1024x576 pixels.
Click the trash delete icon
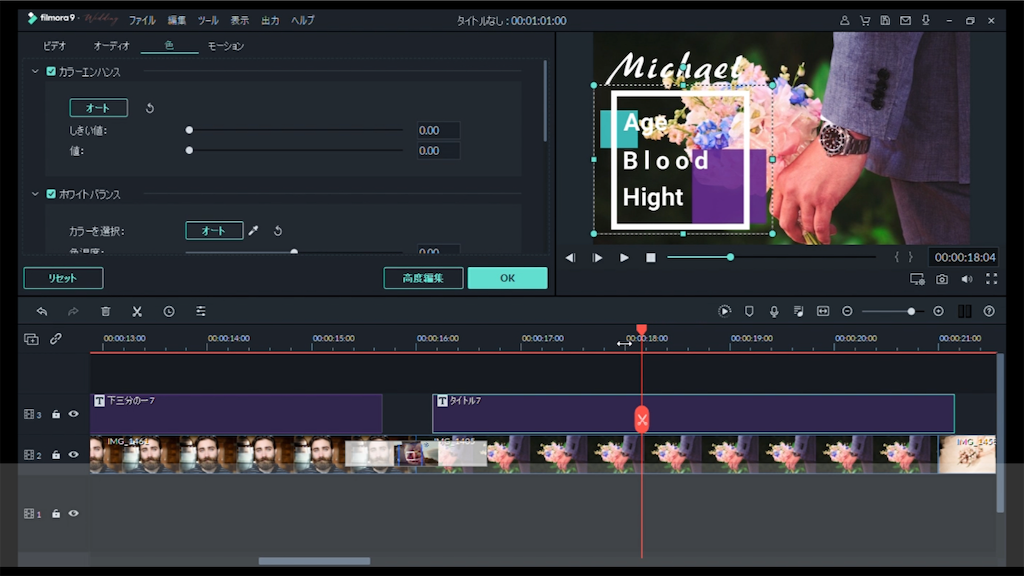(x=105, y=312)
